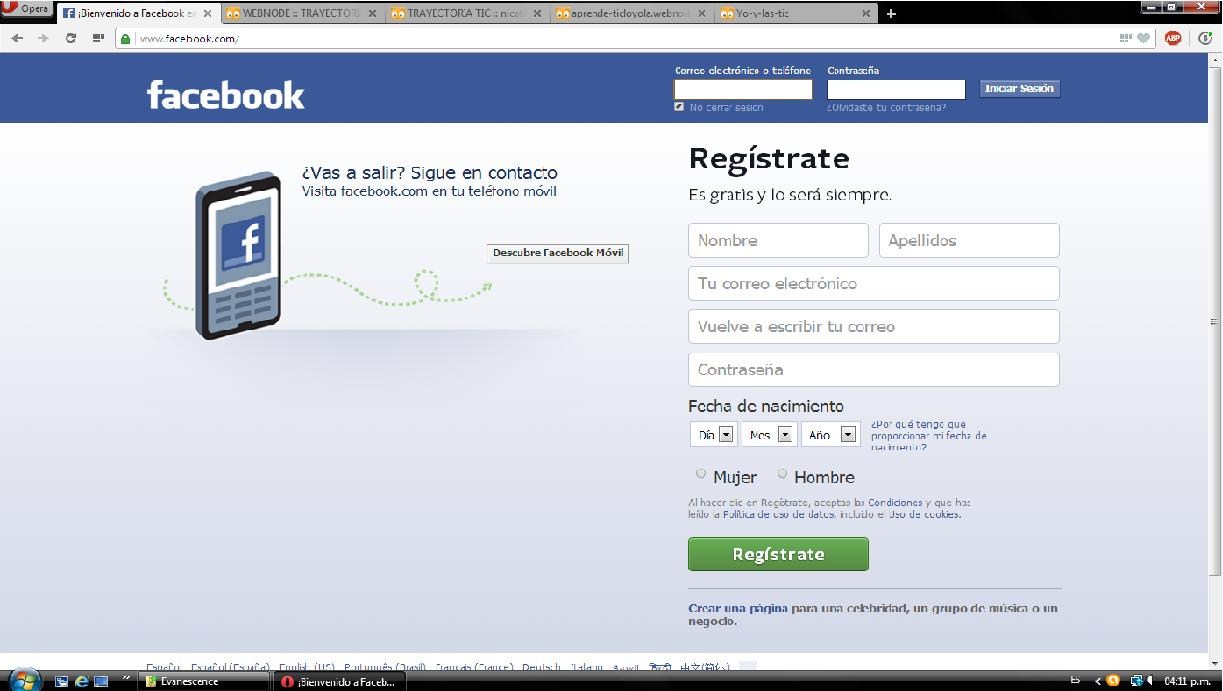Click the browser back arrow
Viewport: 1223px width, 691px height.
[17, 38]
